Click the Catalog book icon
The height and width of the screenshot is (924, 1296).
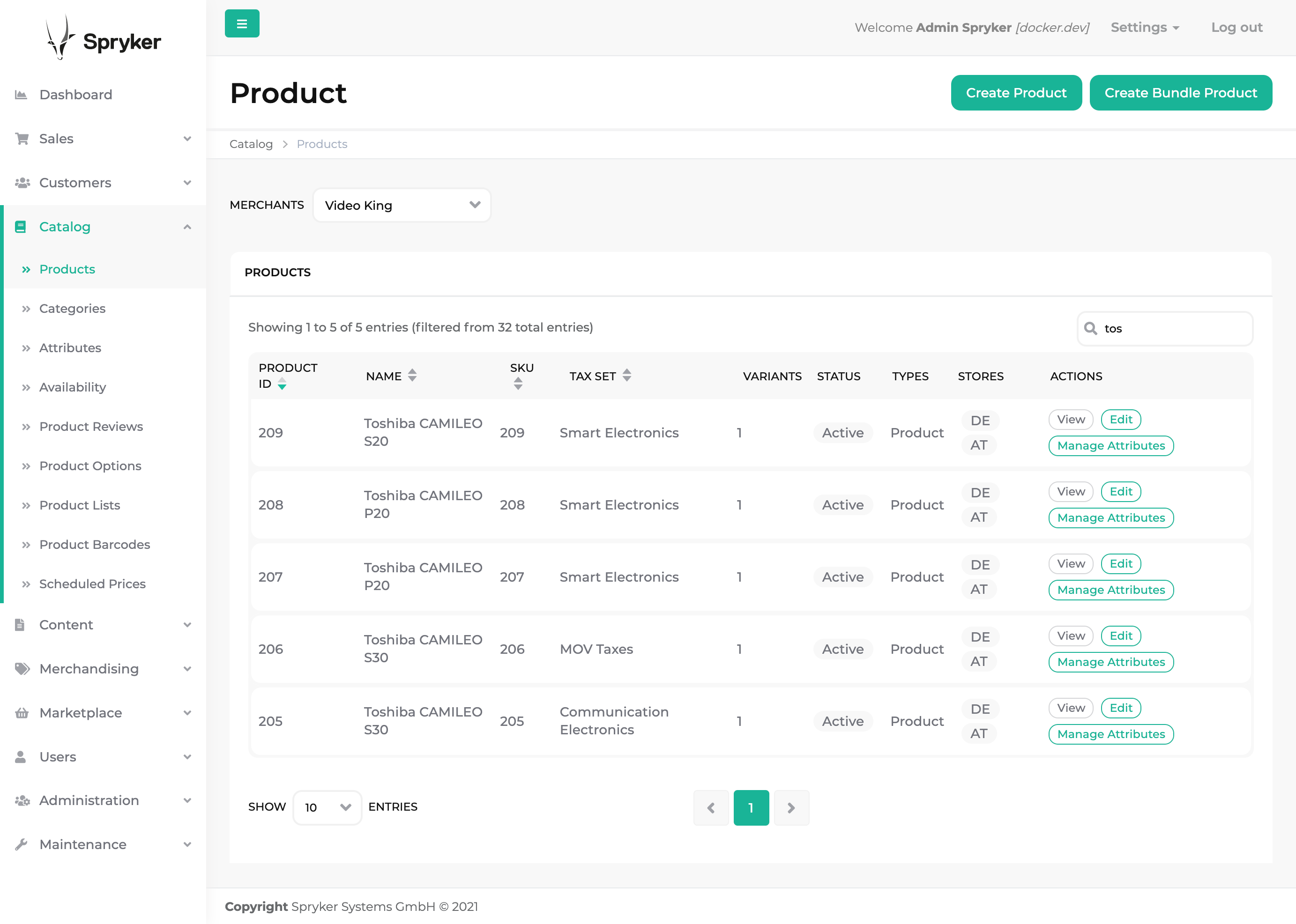(21, 227)
